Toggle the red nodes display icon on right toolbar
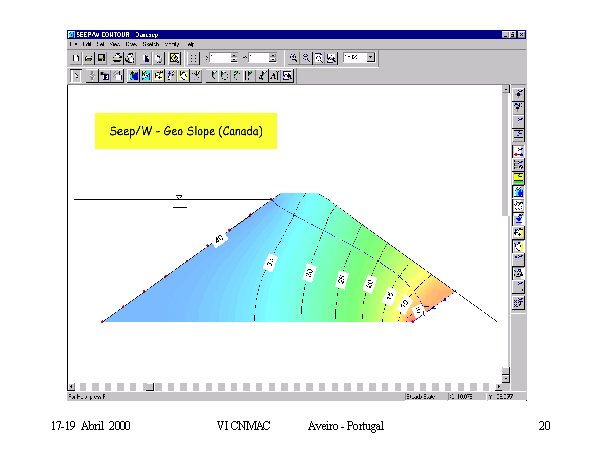Screen dimensions: 600x450 click(x=518, y=150)
